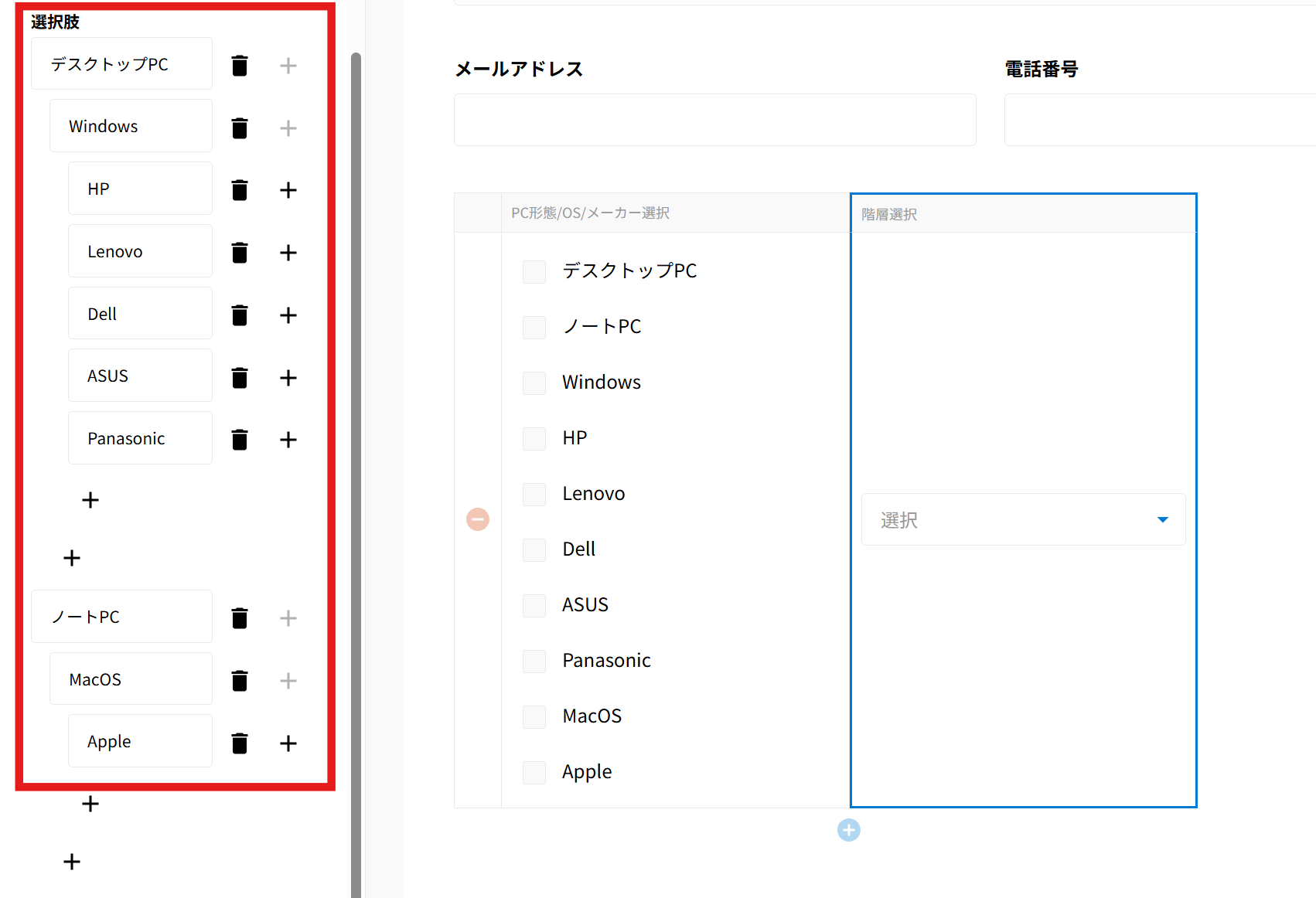Add option next to Lenovo
The image size is (1316, 898).
tap(288, 253)
